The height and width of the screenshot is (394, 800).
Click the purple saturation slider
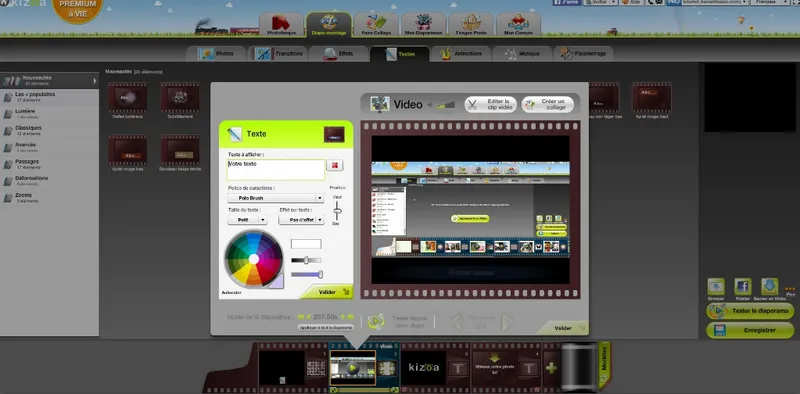(307, 275)
